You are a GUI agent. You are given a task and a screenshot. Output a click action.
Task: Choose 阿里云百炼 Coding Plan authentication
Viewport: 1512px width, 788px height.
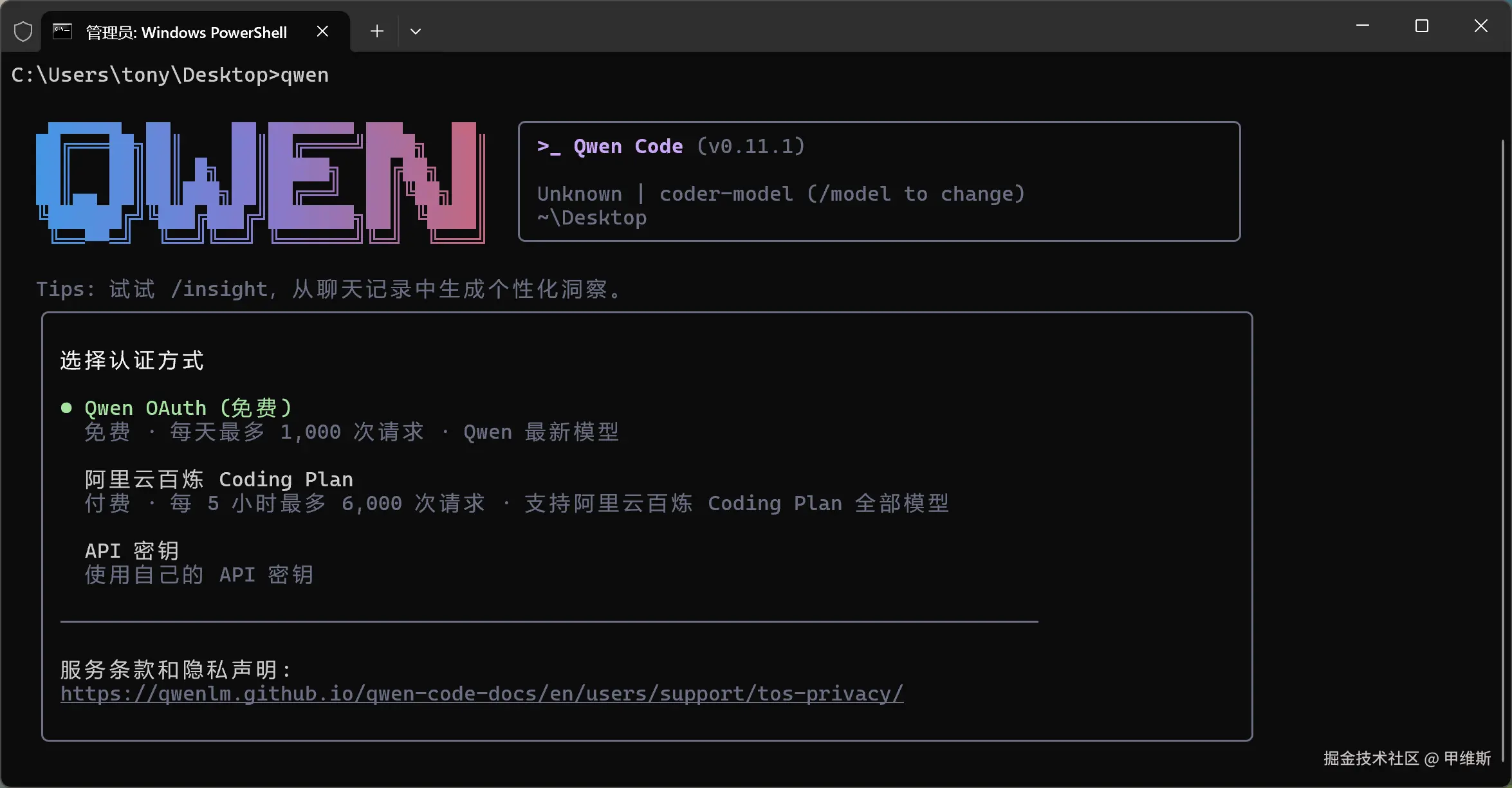tap(219, 480)
